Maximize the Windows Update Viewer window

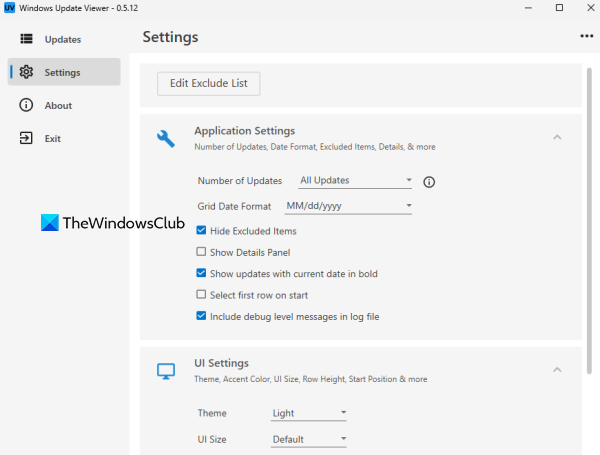[559, 8]
